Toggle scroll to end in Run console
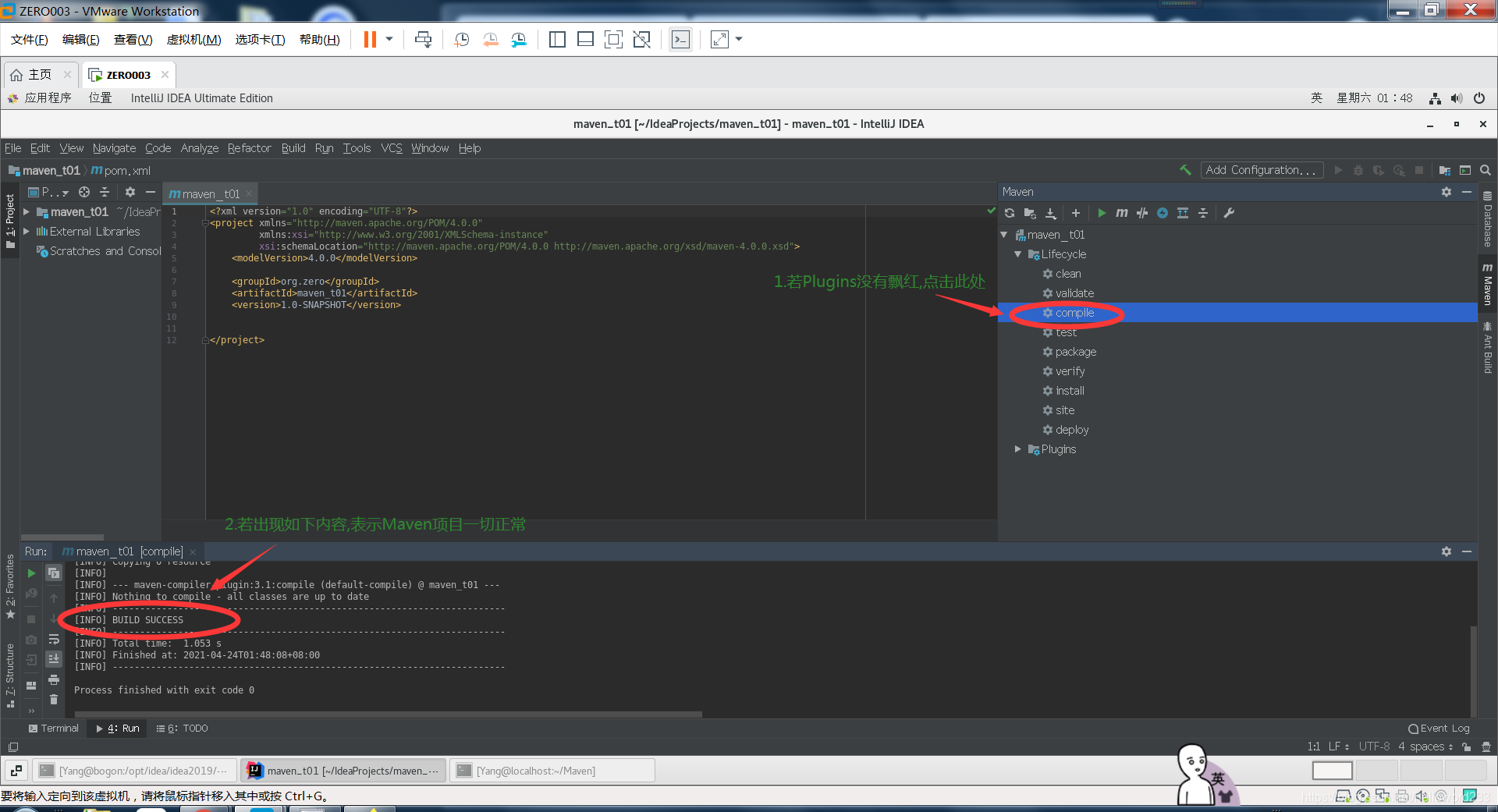 point(54,659)
